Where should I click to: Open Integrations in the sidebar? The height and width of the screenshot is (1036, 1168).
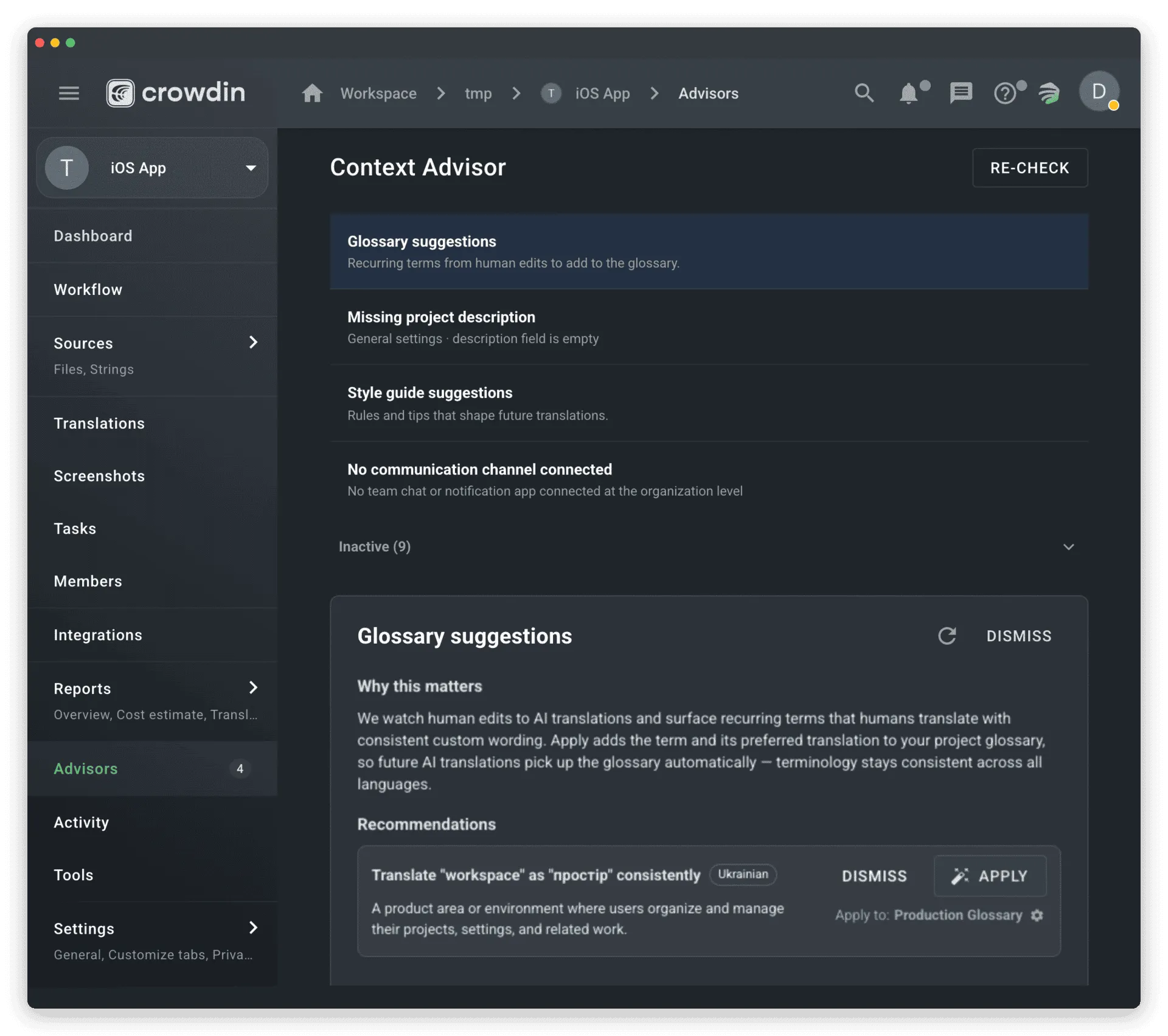pos(152,634)
